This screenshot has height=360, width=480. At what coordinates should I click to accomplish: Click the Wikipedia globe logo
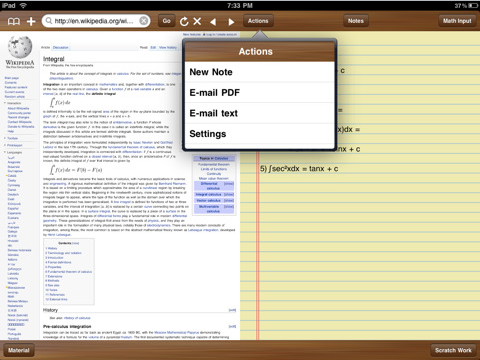[20, 47]
